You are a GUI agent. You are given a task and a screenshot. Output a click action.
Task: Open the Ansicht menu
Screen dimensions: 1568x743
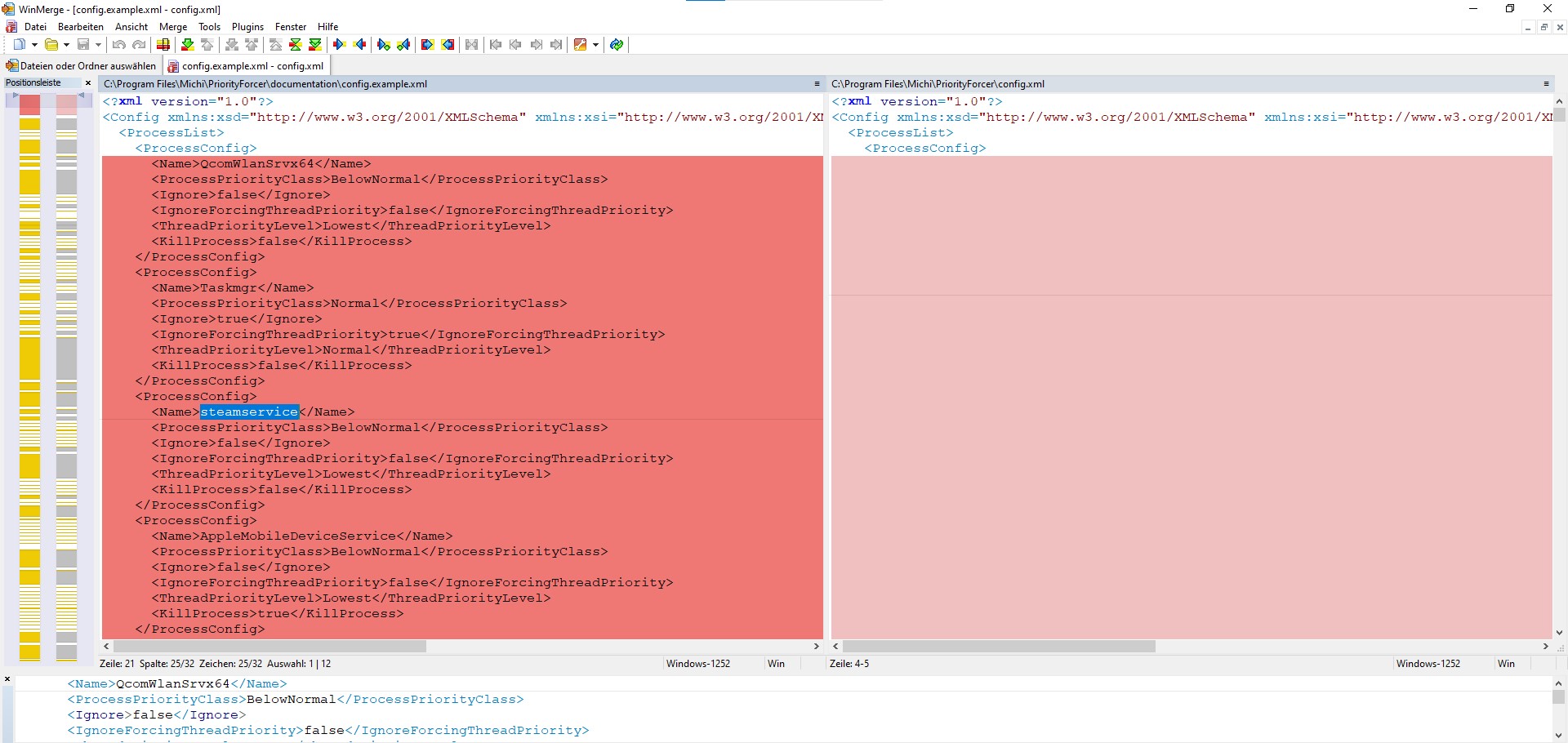click(x=131, y=27)
